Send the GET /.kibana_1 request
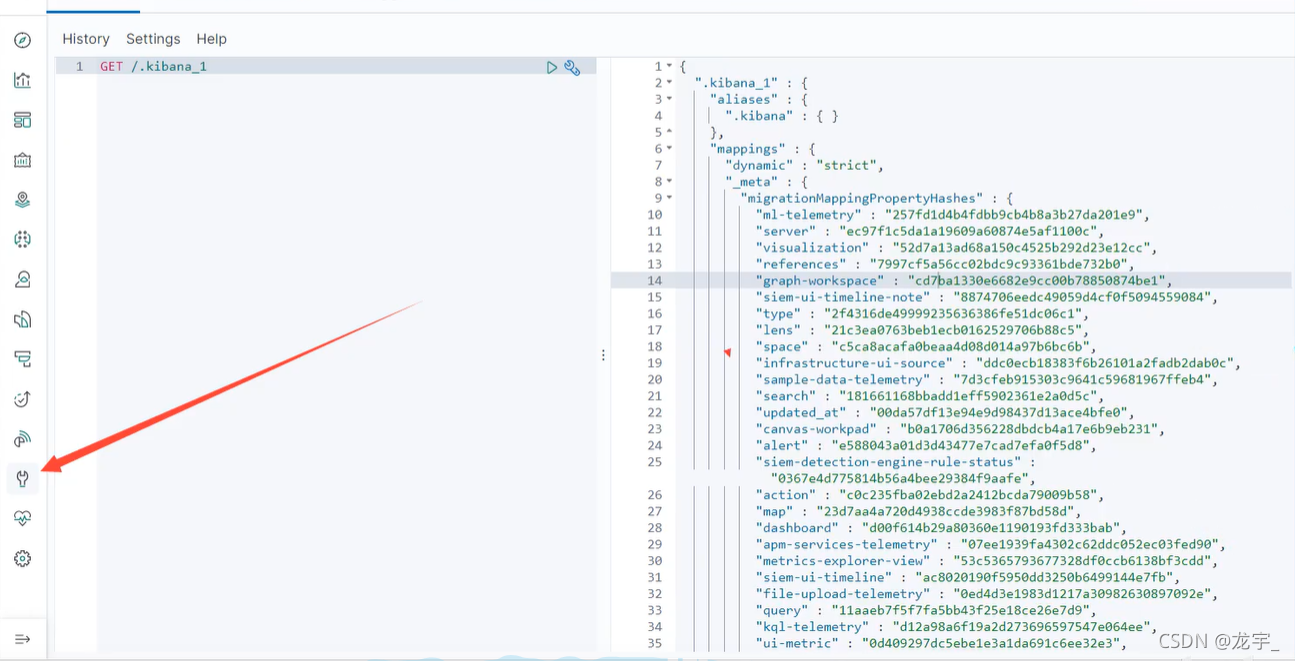The height and width of the screenshot is (661, 1295). tap(552, 67)
